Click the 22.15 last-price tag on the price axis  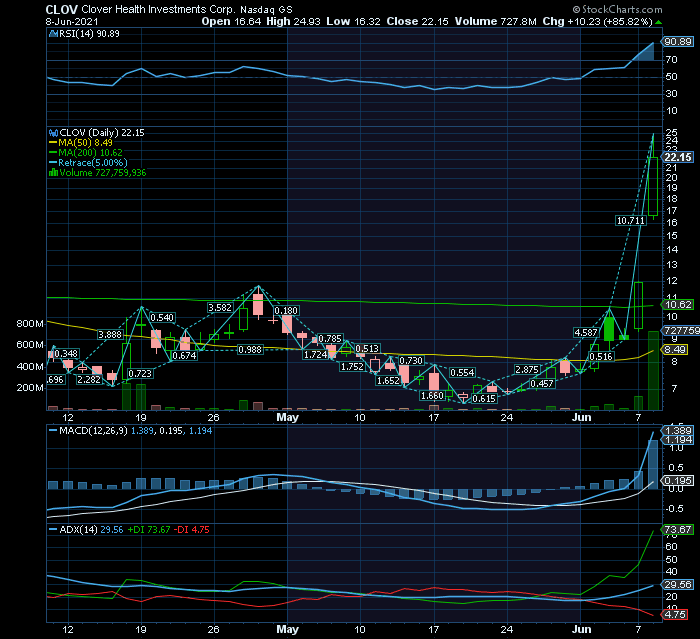pyautogui.click(x=678, y=157)
